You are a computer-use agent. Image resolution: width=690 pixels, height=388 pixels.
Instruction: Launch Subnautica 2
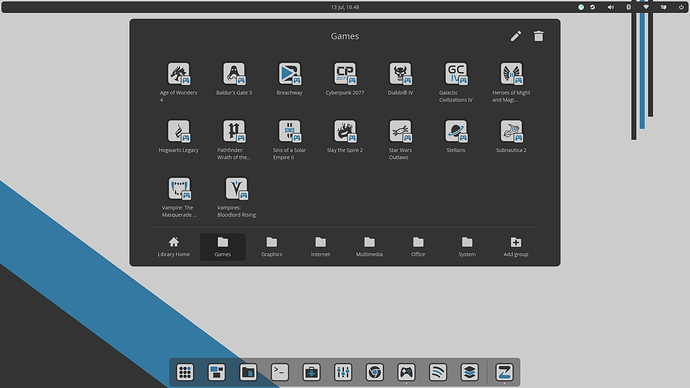511,131
